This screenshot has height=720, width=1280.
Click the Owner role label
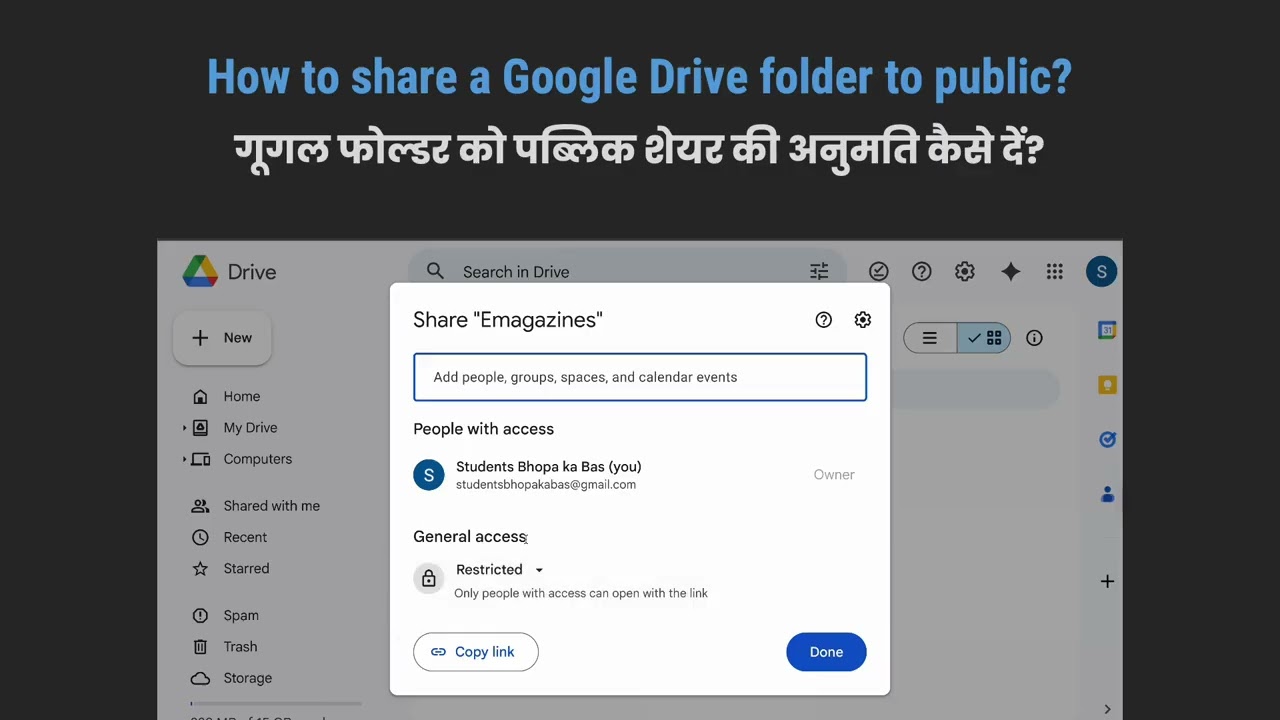pyautogui.click(x=834, y=475)
